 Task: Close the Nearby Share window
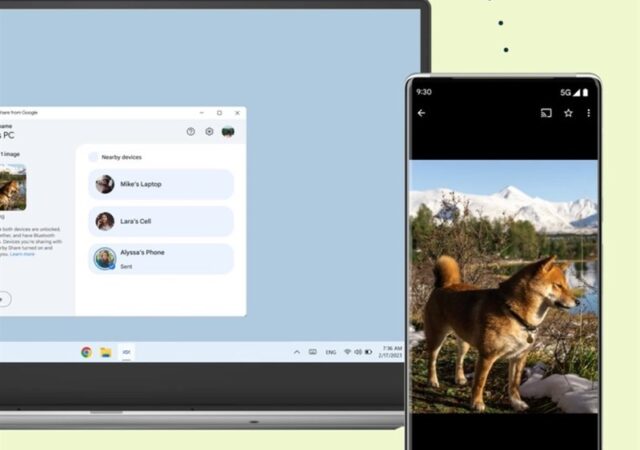[237, 113]
